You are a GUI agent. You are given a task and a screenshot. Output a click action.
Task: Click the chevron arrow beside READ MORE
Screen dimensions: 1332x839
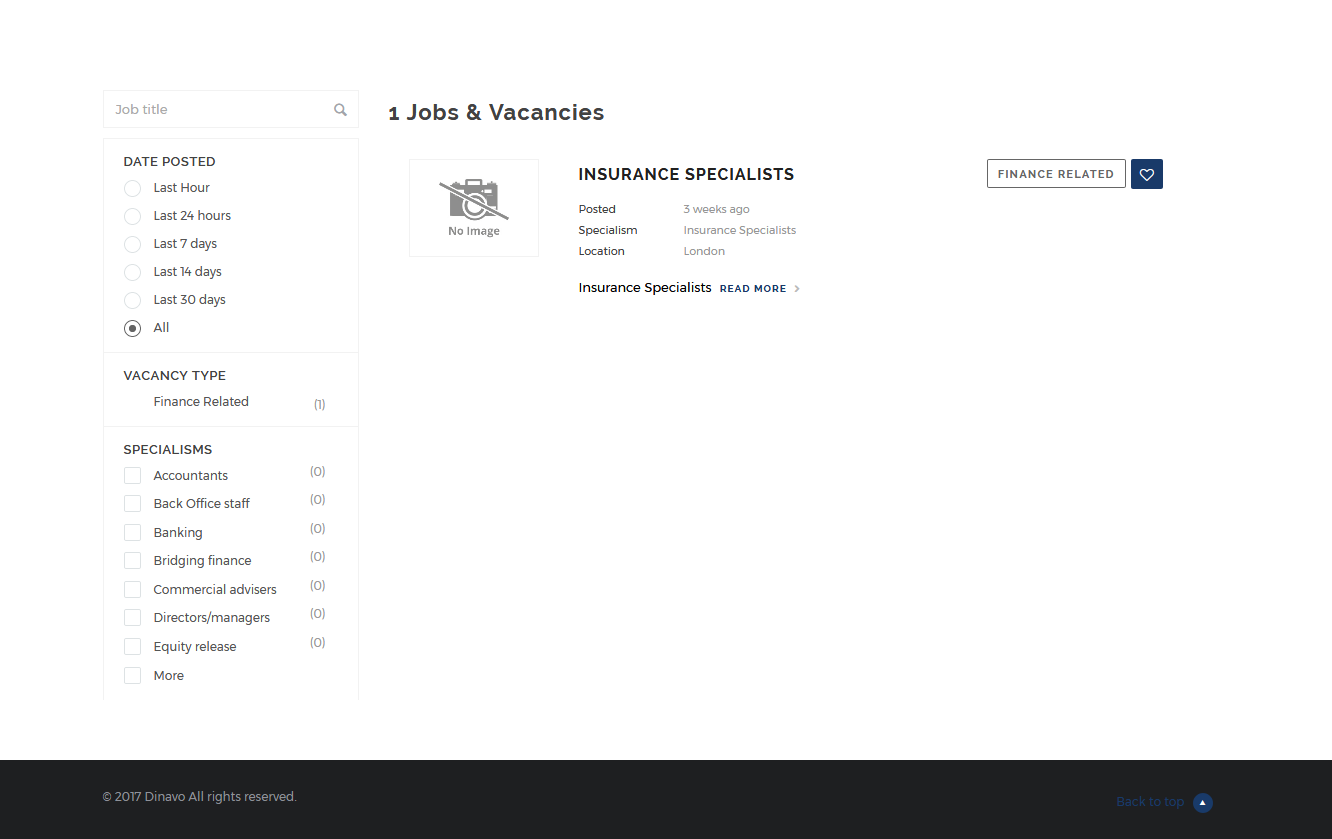796,288
